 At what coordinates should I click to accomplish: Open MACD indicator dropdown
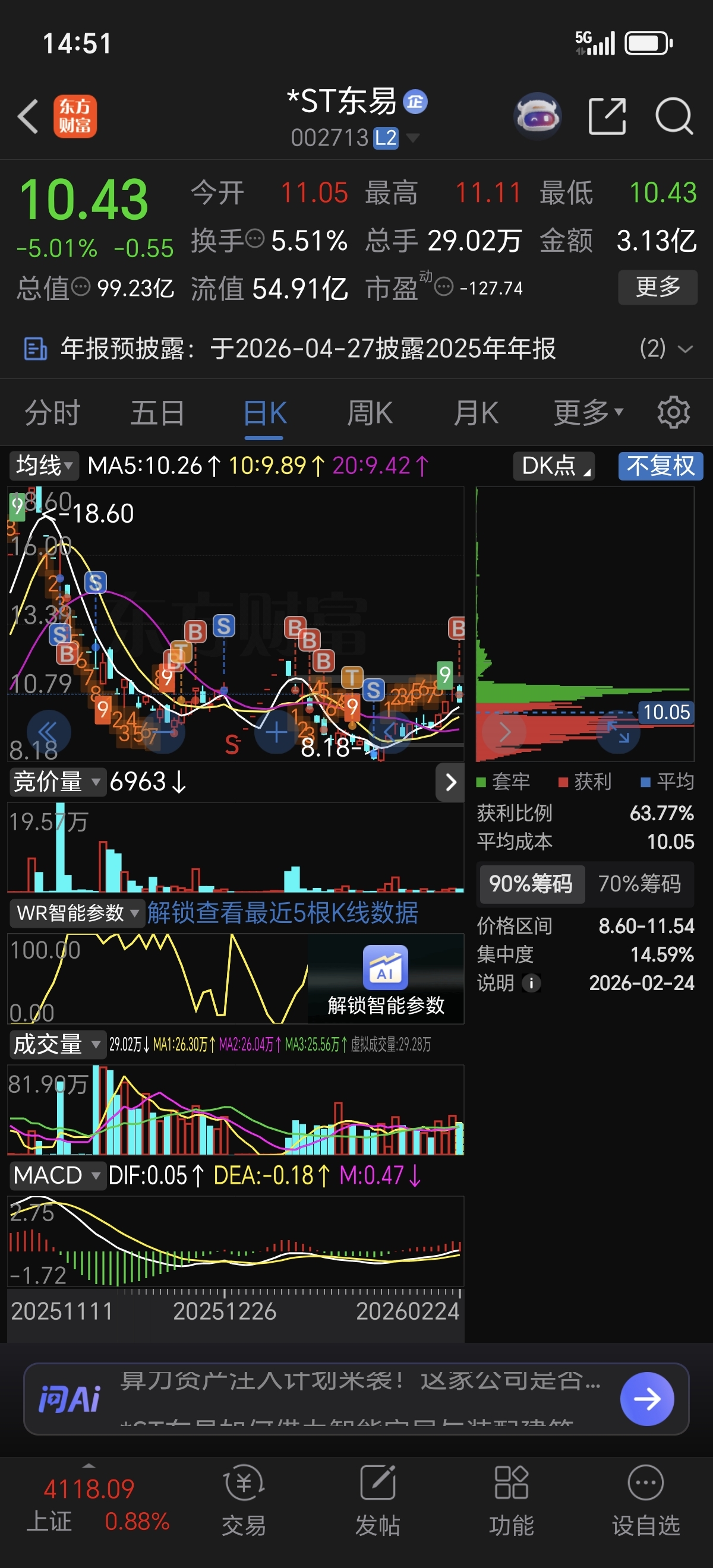pos(56,1175)
